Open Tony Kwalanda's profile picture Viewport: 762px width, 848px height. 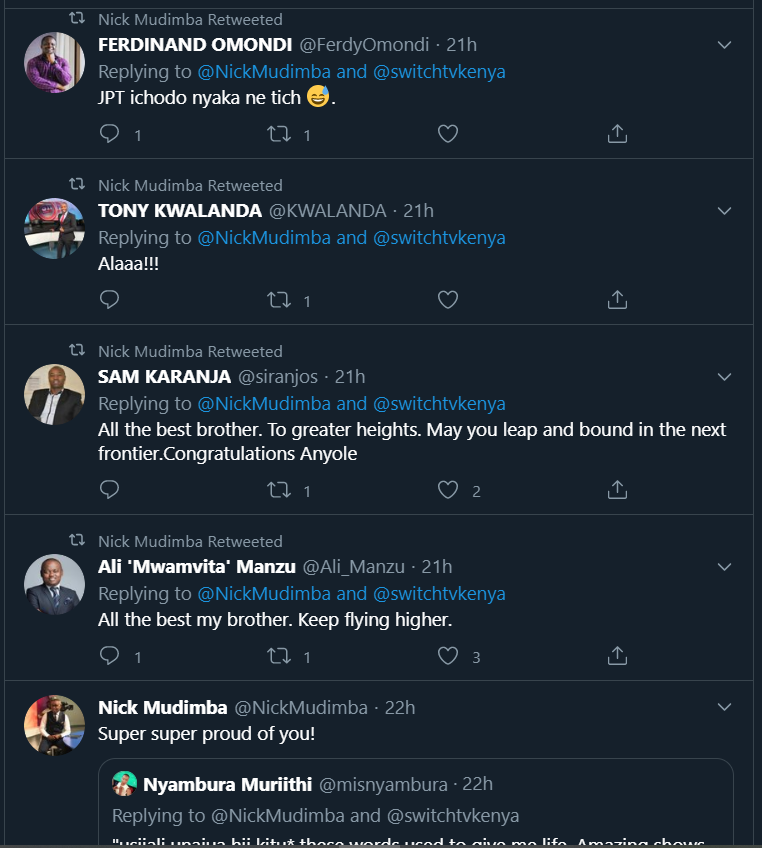coord(54,229)
